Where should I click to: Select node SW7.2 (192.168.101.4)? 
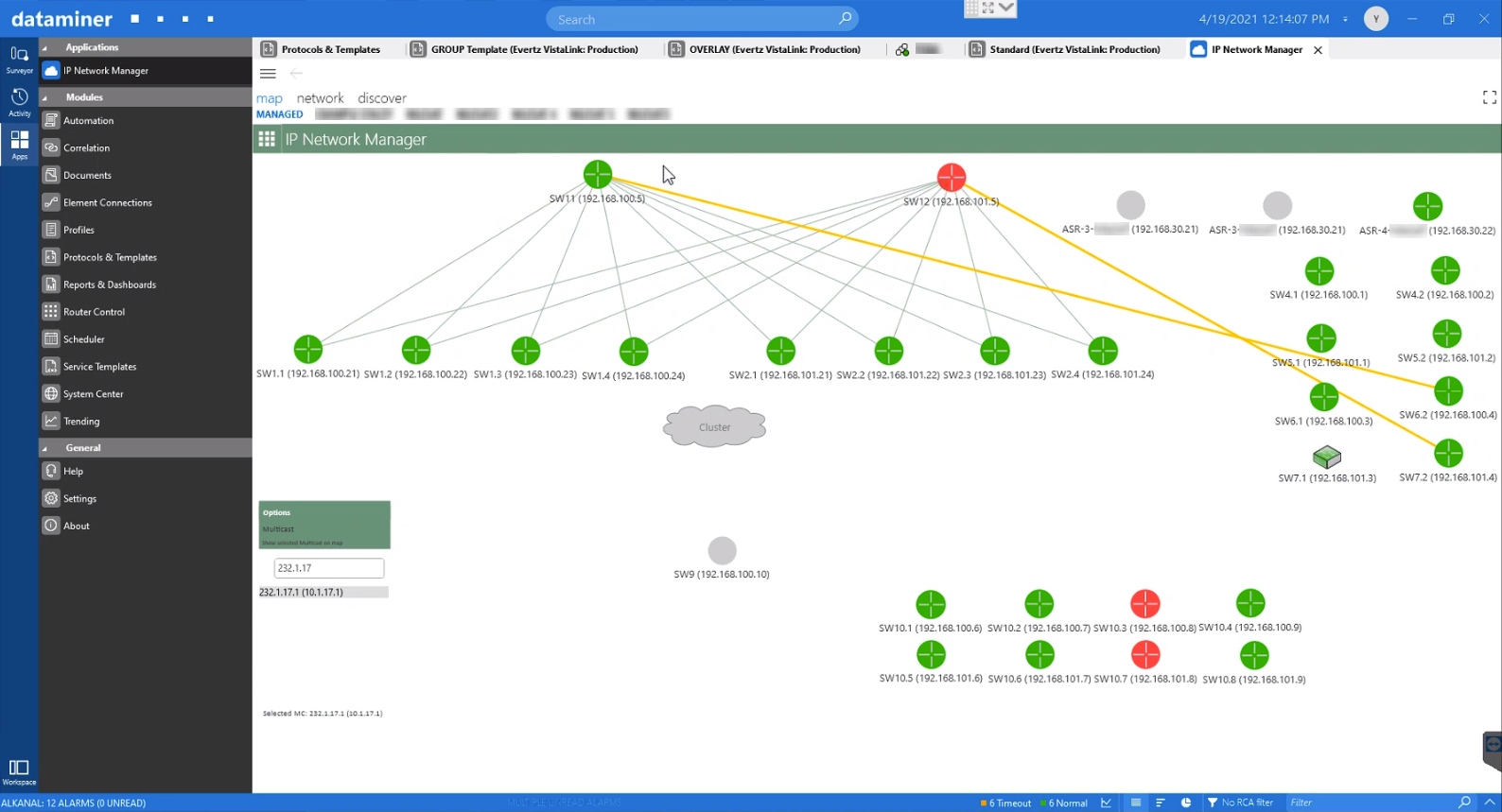point(1448,453)
